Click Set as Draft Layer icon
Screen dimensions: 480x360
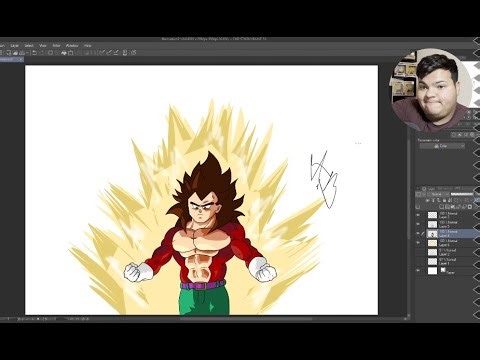coord(439,200)
